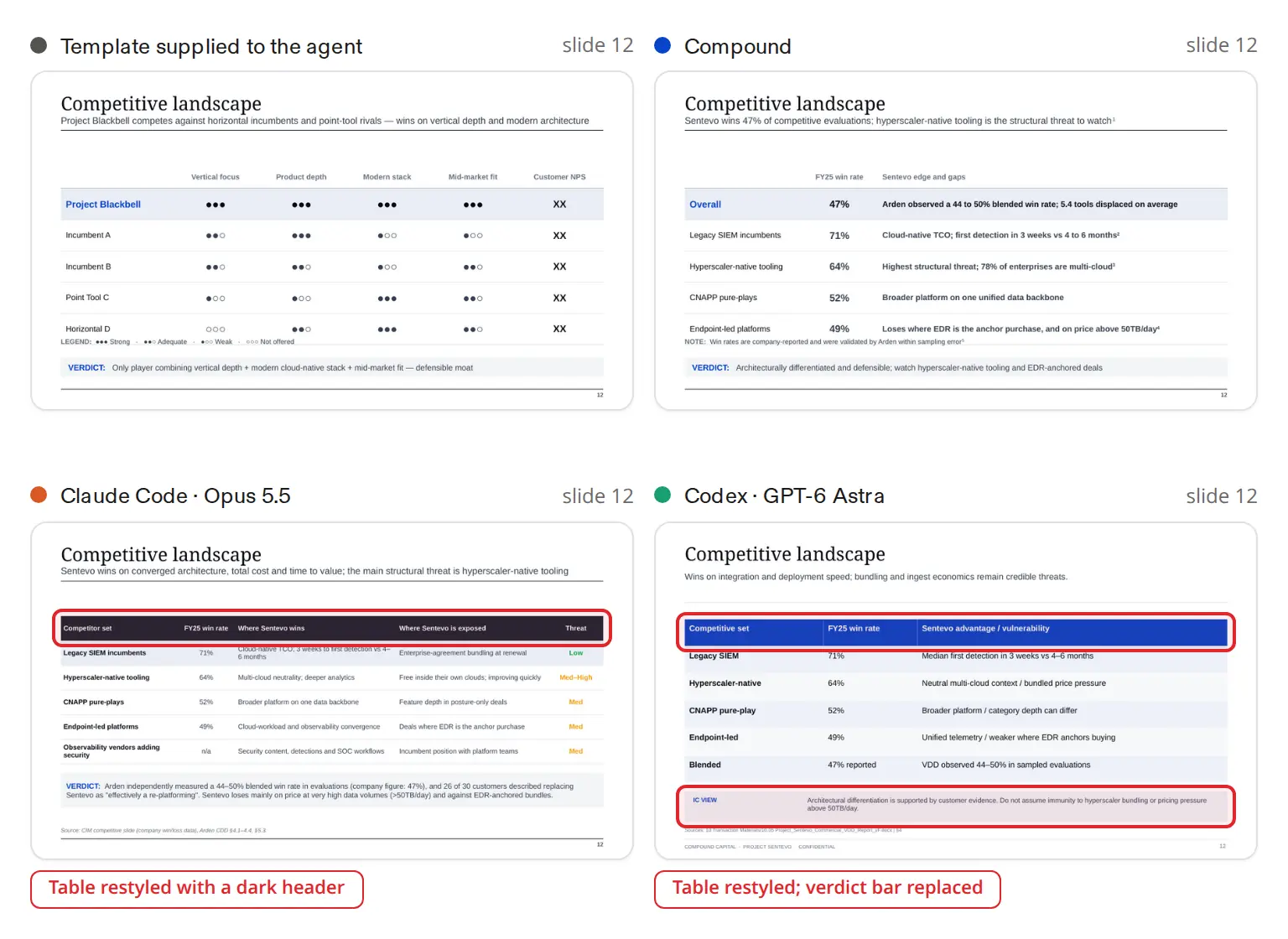Select the "Low" threat rating
The width and height of the screenshot is (1288, 939).
click(576, 653)
